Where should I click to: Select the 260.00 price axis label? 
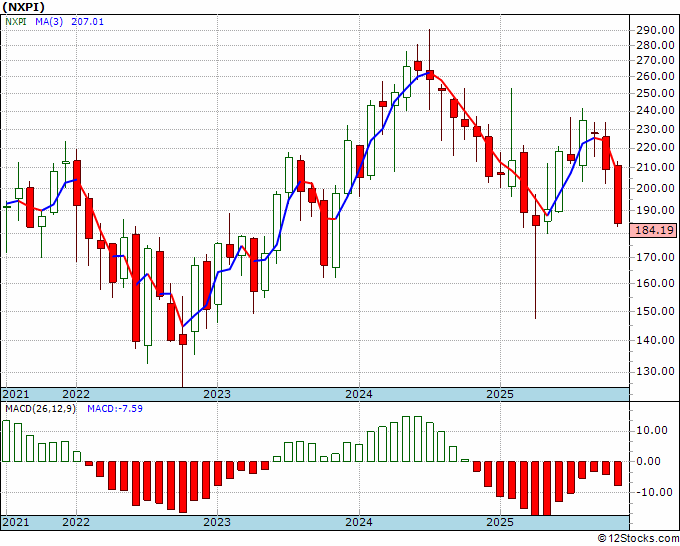coord(655,76)
